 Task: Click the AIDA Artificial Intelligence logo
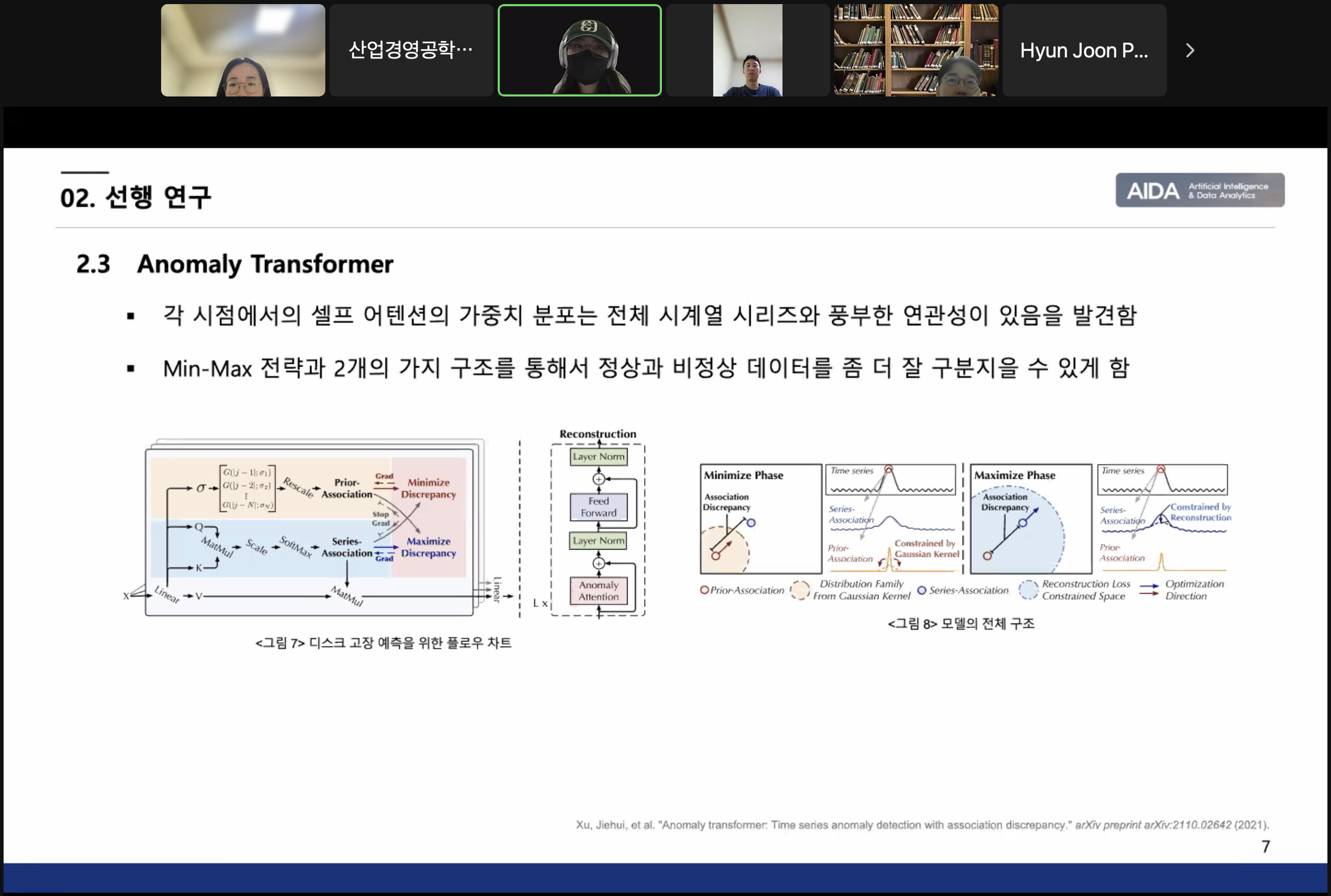pyautogui.click(x=1199, y=190)
